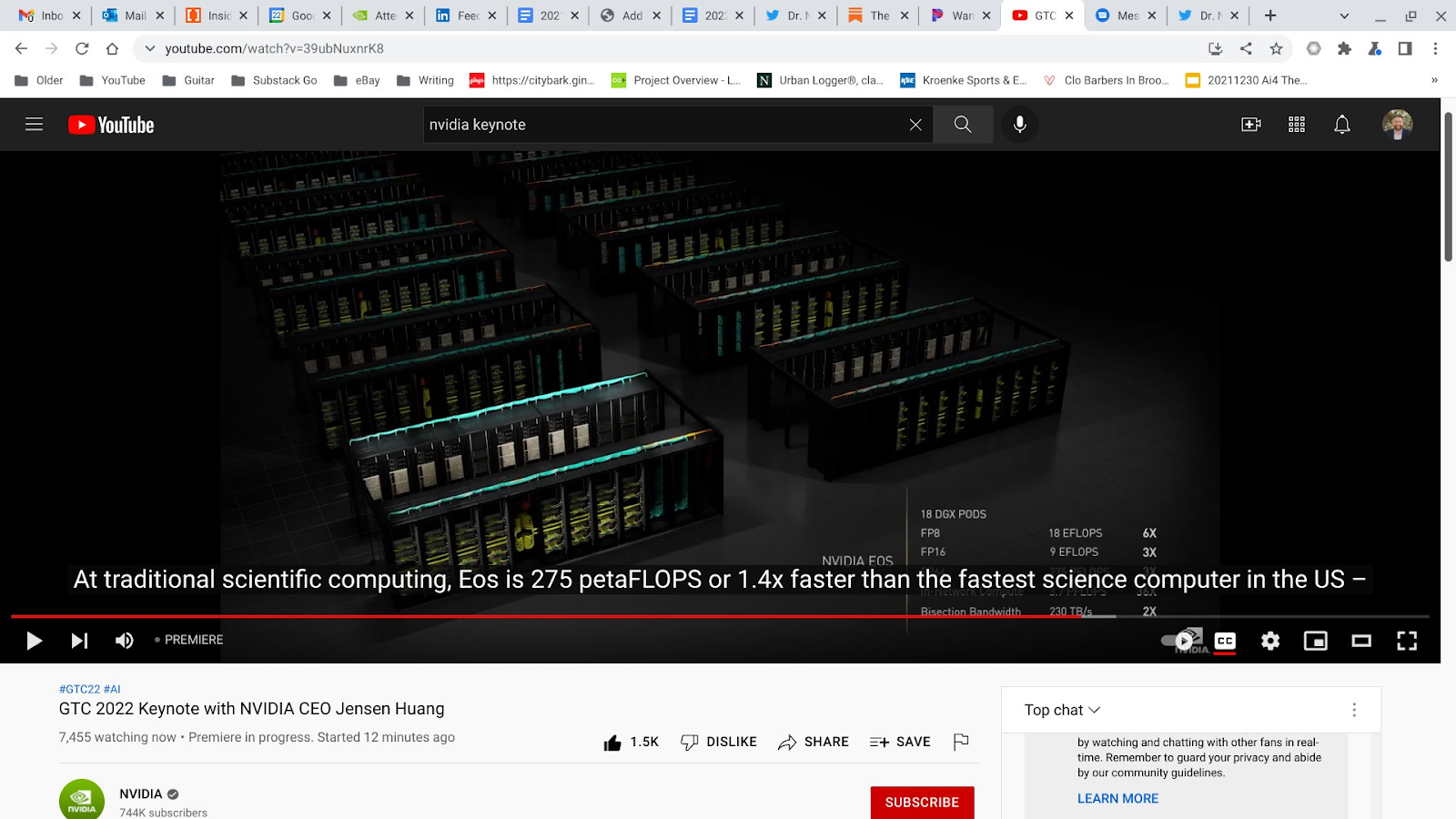Start voice search with the microphone icon

(x=1020, y=125)
